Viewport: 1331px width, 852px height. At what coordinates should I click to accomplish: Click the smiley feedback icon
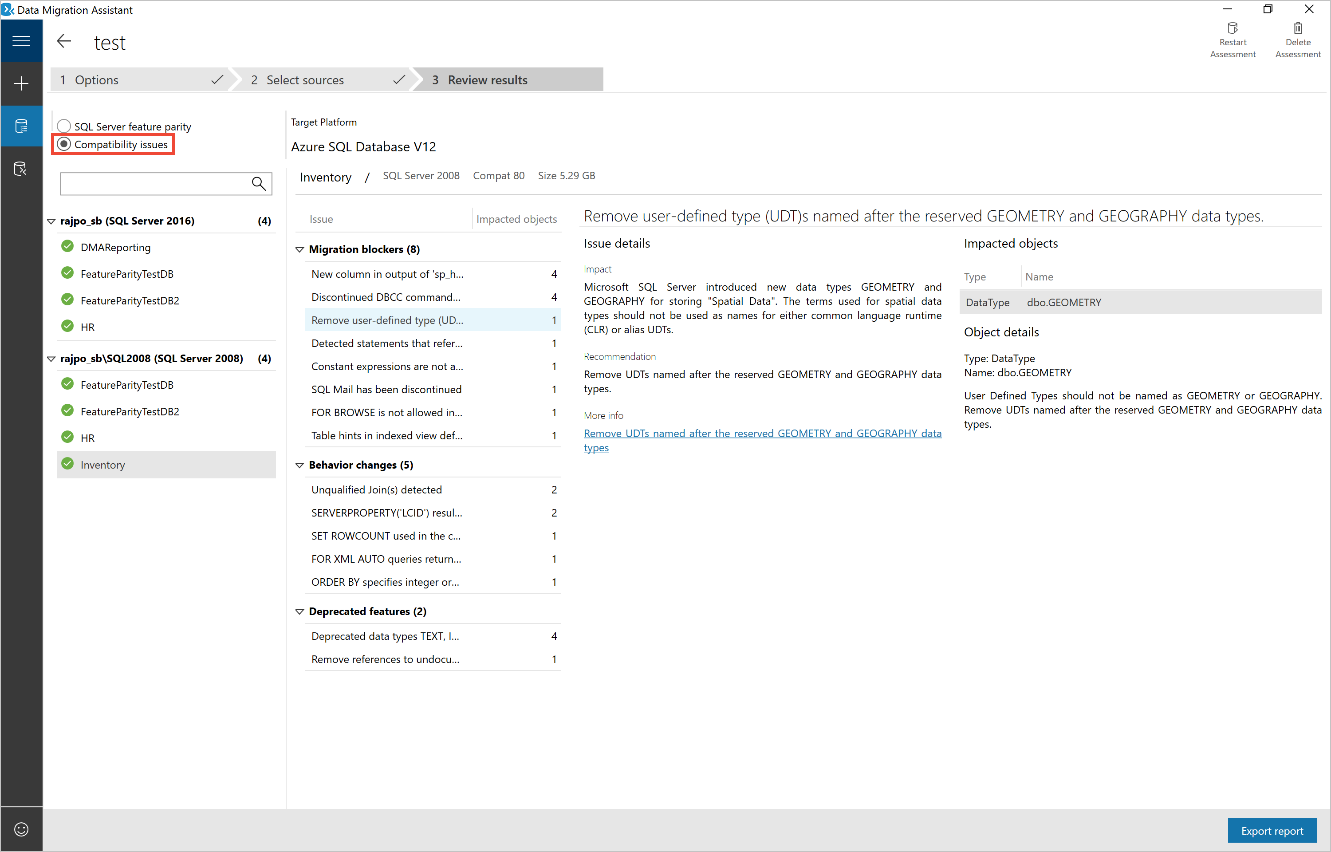click(21, 829)
